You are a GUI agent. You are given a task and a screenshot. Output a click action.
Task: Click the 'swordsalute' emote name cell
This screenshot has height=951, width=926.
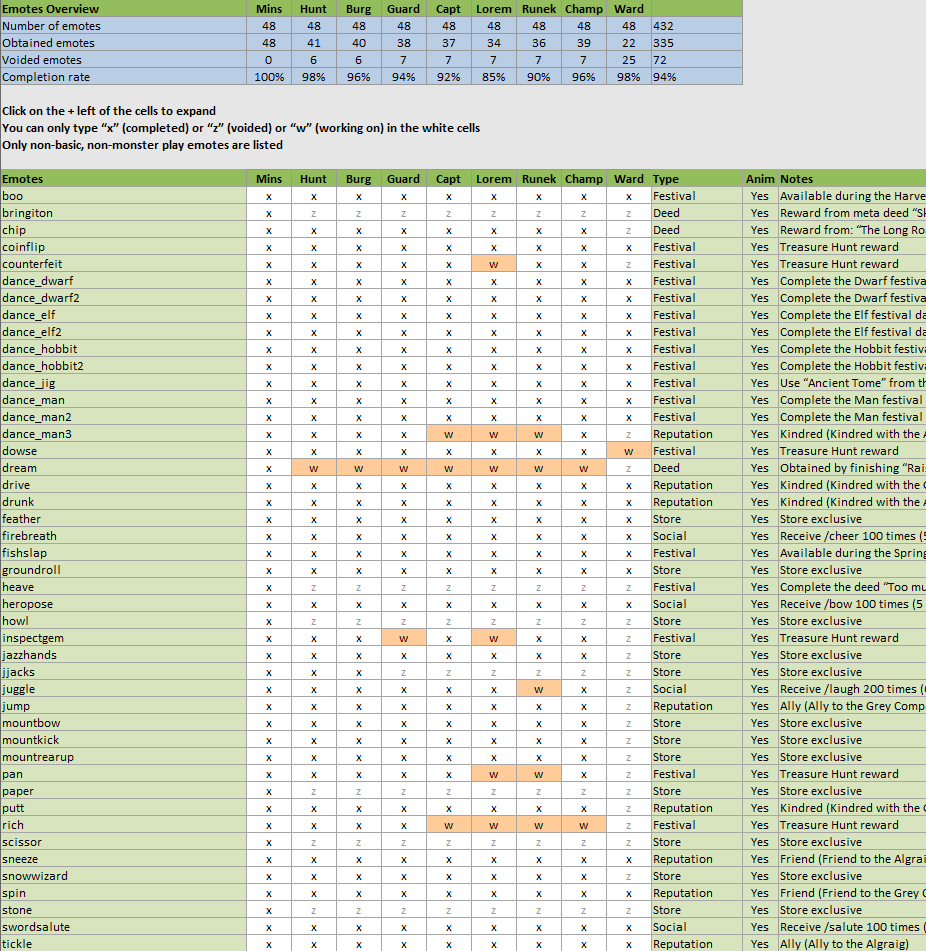point(124,926)
